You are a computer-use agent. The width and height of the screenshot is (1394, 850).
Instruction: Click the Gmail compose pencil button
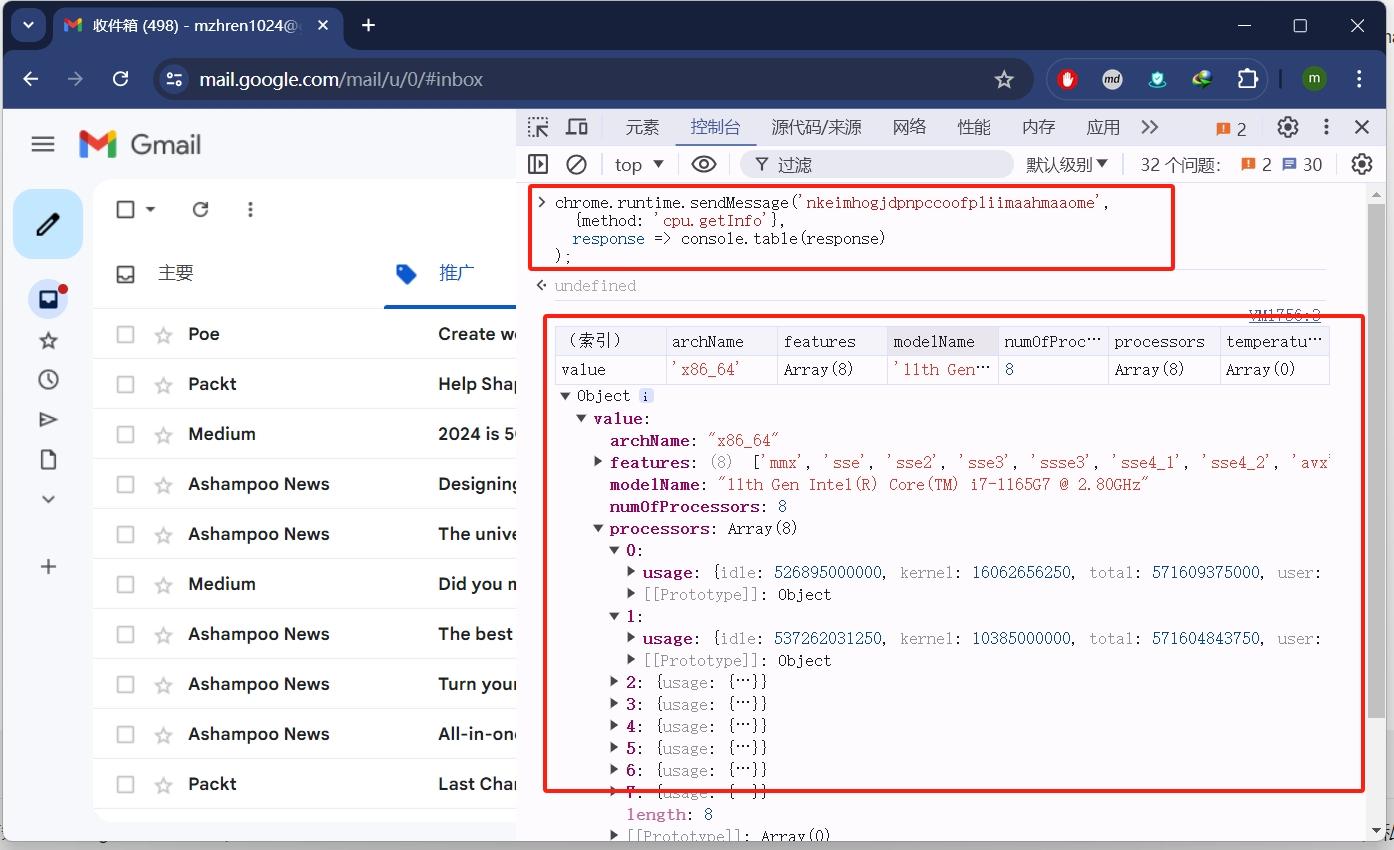coord(48,224)
